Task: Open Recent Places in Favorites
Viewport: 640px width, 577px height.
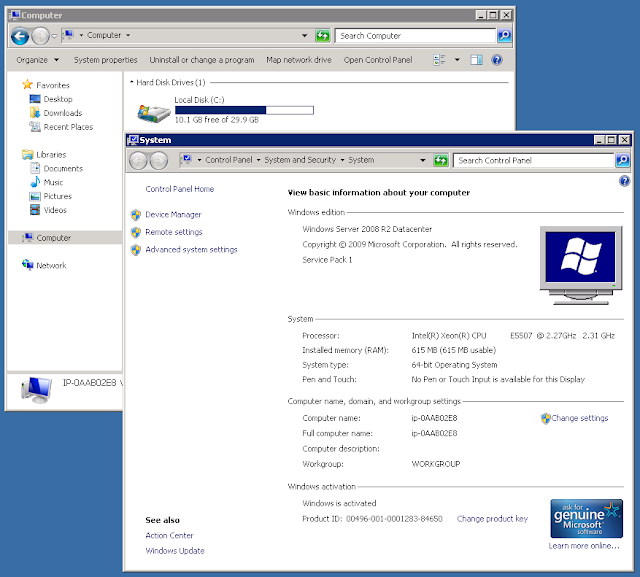Action: 68,127
